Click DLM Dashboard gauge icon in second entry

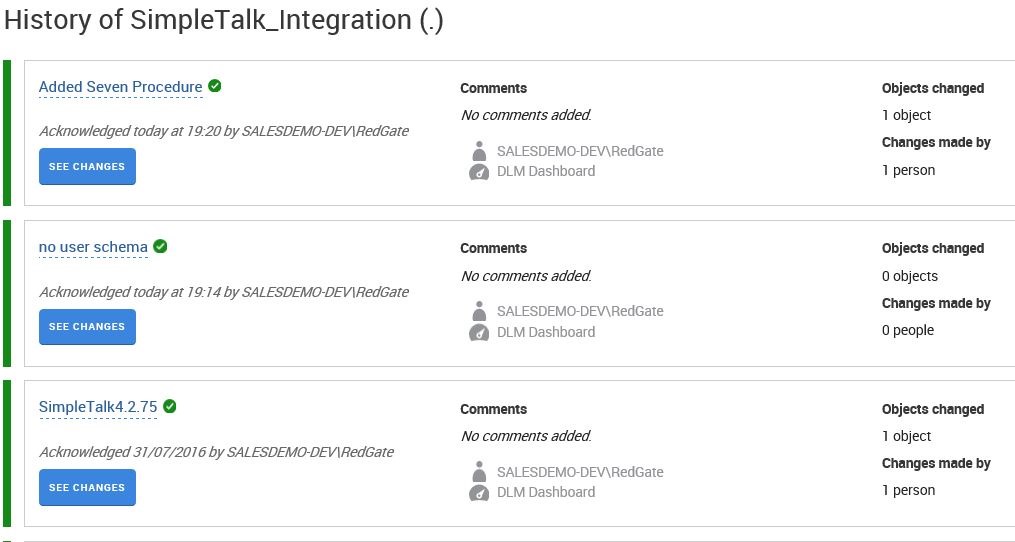pos(479,332)
